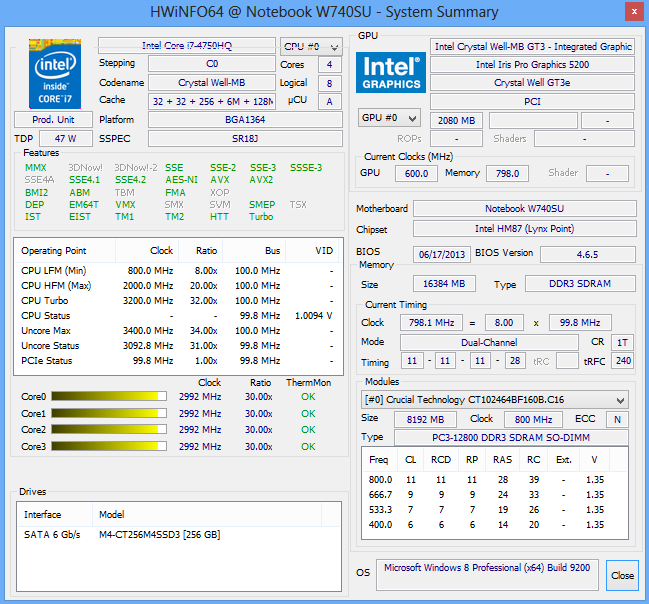Click the Core3 usage bar
The height and width of the screenshot is (604, 649).
tap(109, 446)
